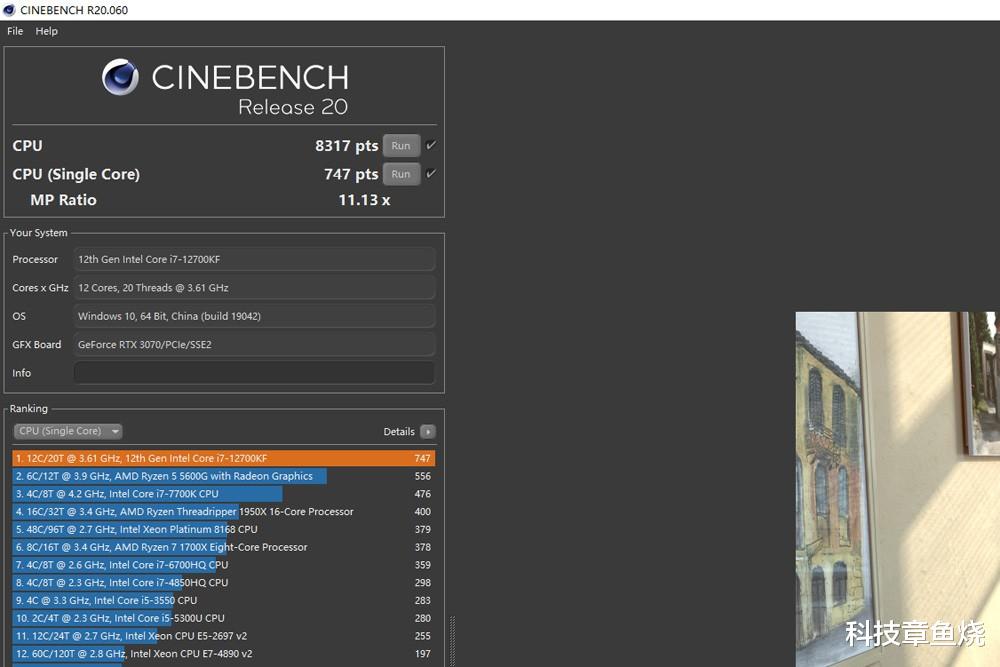Click the Cores x GHz field
This screenshot has width=1000, height=667.
coord(254,288)
